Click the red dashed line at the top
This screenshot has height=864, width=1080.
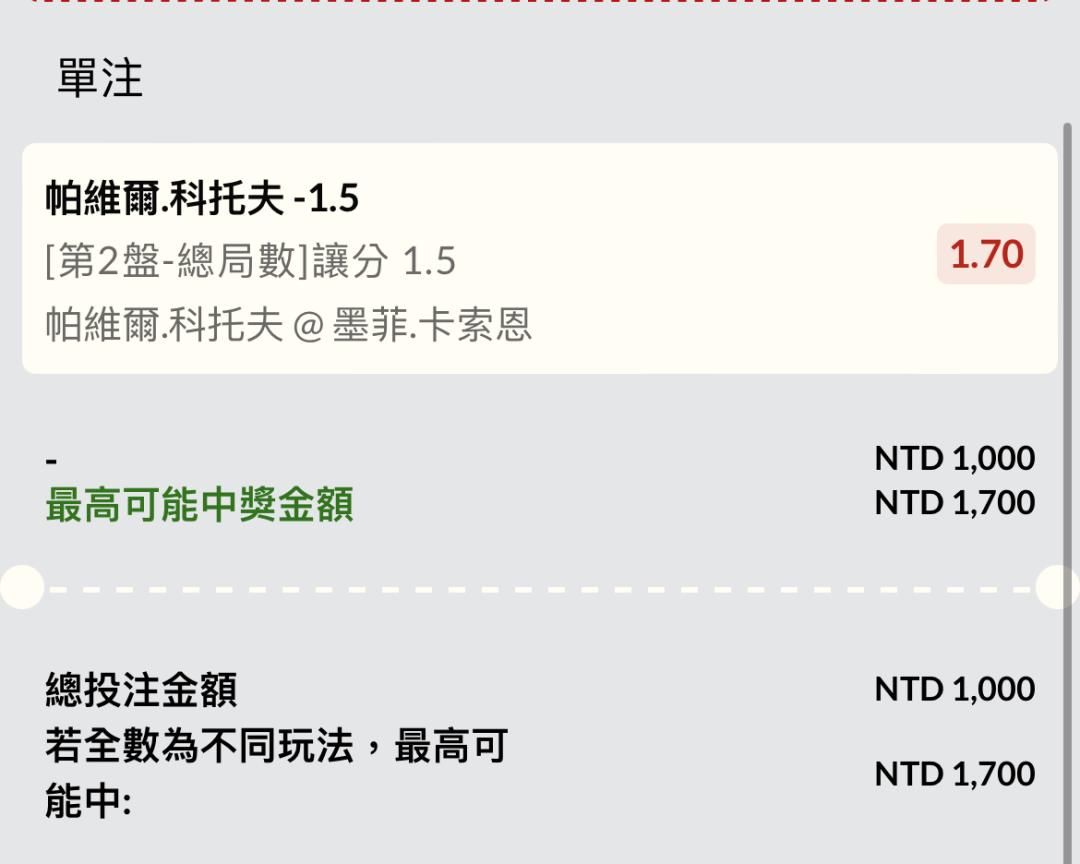pos(540,2)
